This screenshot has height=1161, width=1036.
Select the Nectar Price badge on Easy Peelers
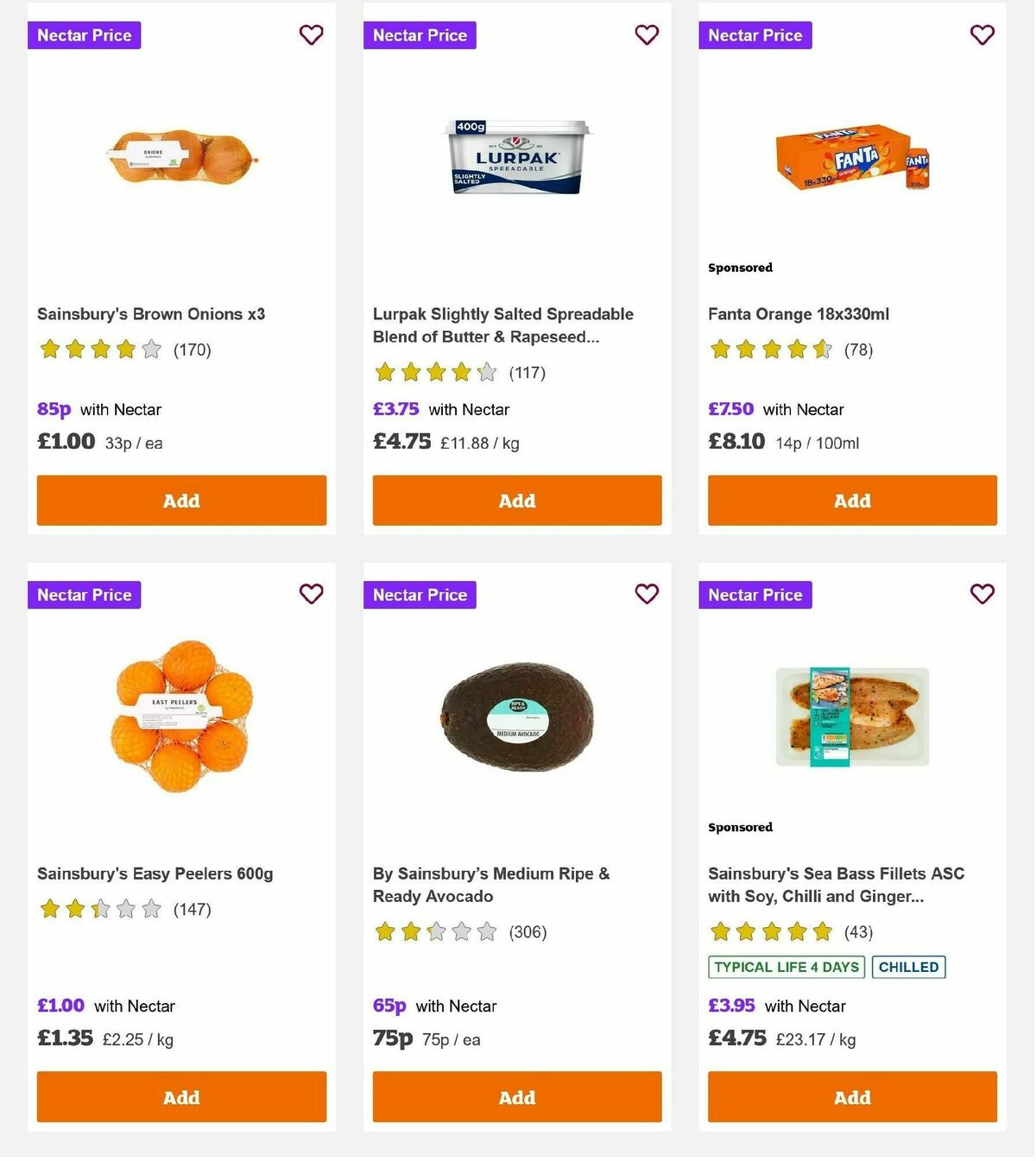(84, 595)
